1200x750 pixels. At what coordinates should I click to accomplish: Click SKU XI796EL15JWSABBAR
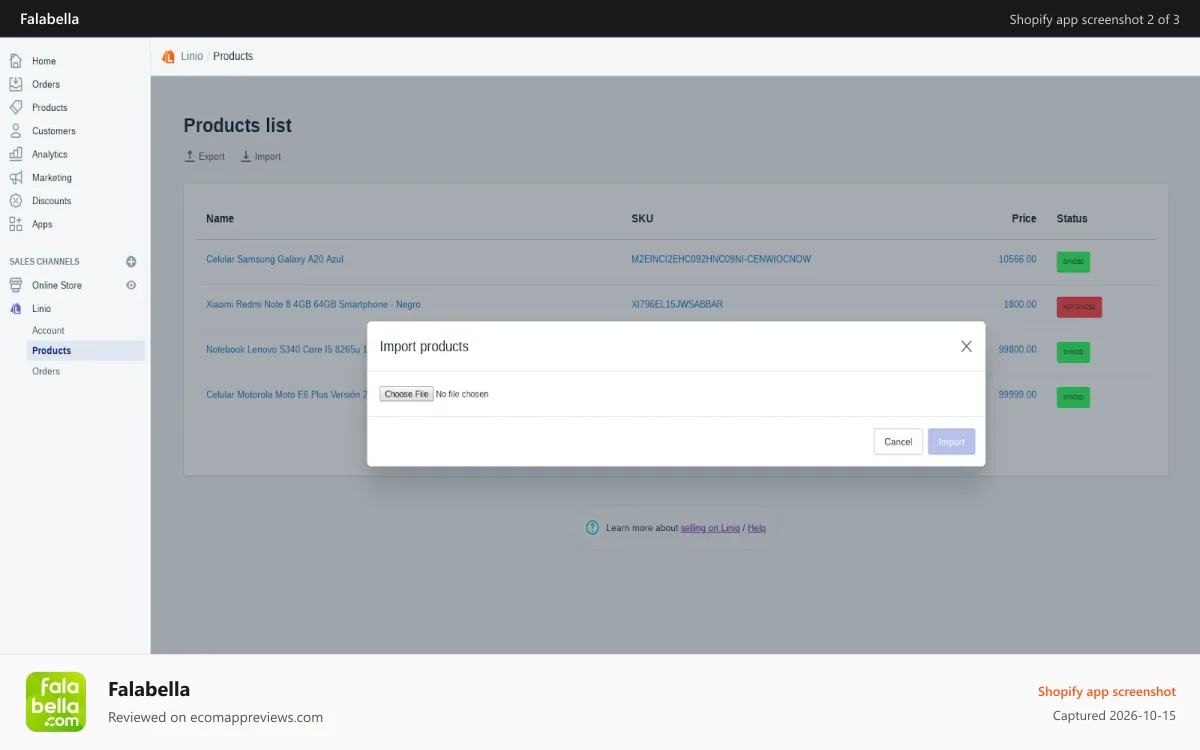[677, 304]
